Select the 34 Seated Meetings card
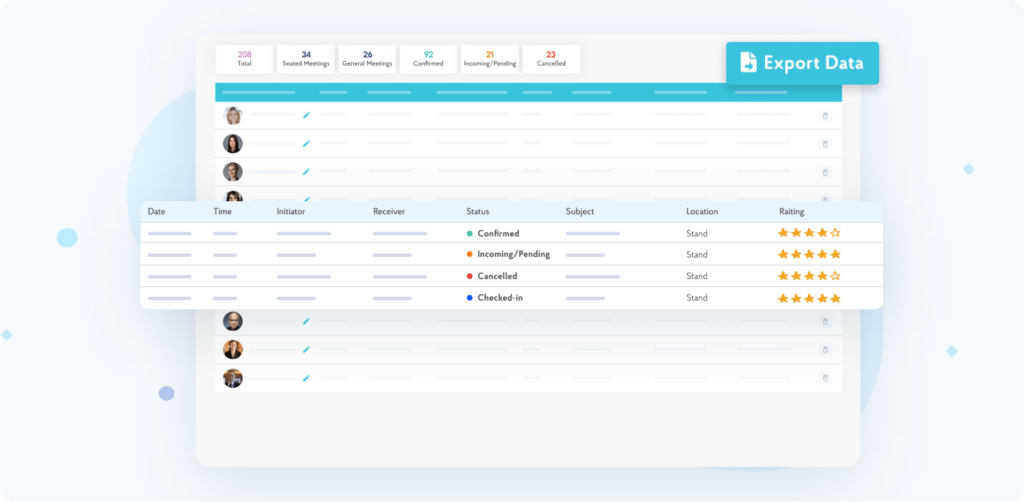This screenshot has height=502, width=1024. point(306,59)
